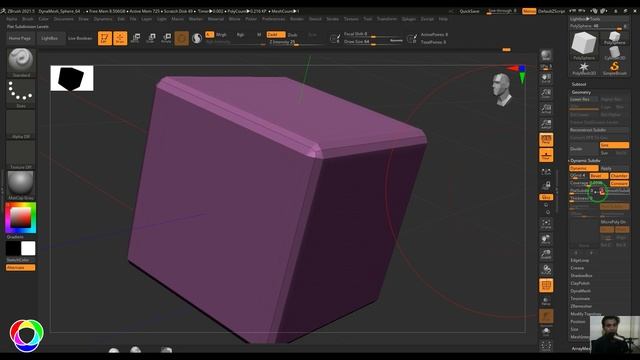Screen dimensions: 640x360
Task: Click the QuickSave button
Action: [469, 11]
